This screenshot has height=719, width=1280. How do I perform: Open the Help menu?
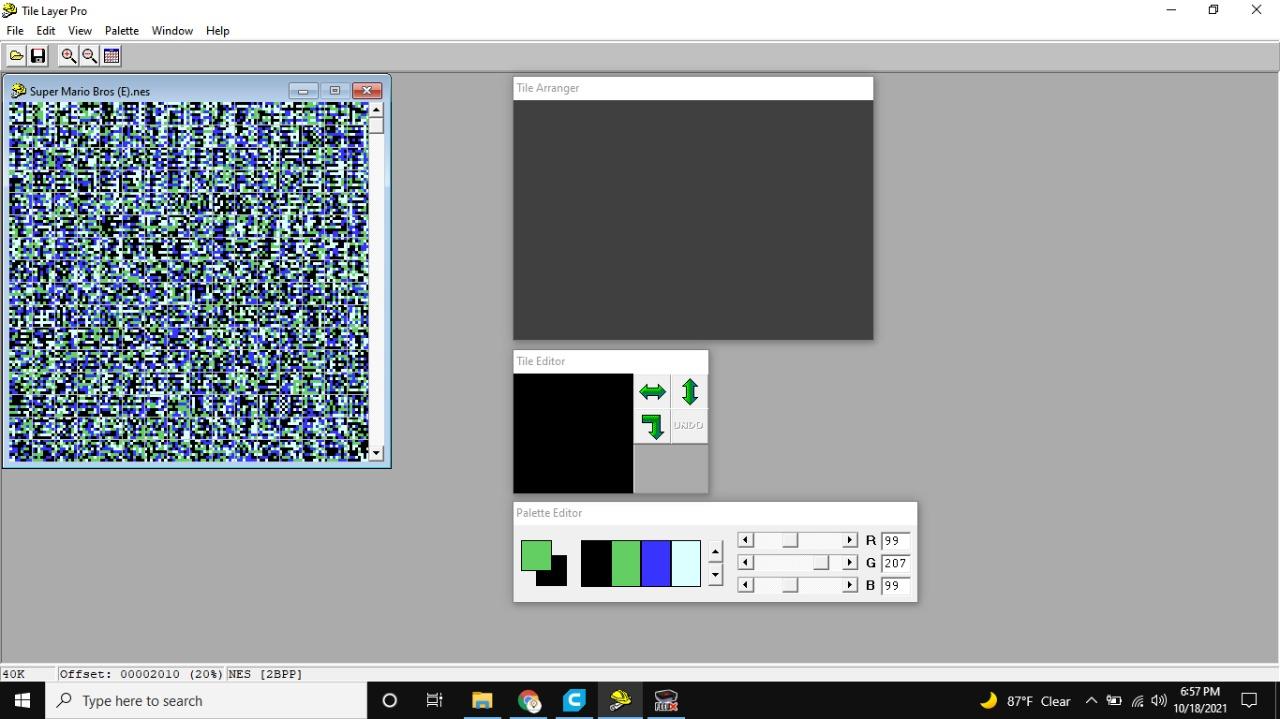(218, 31)
